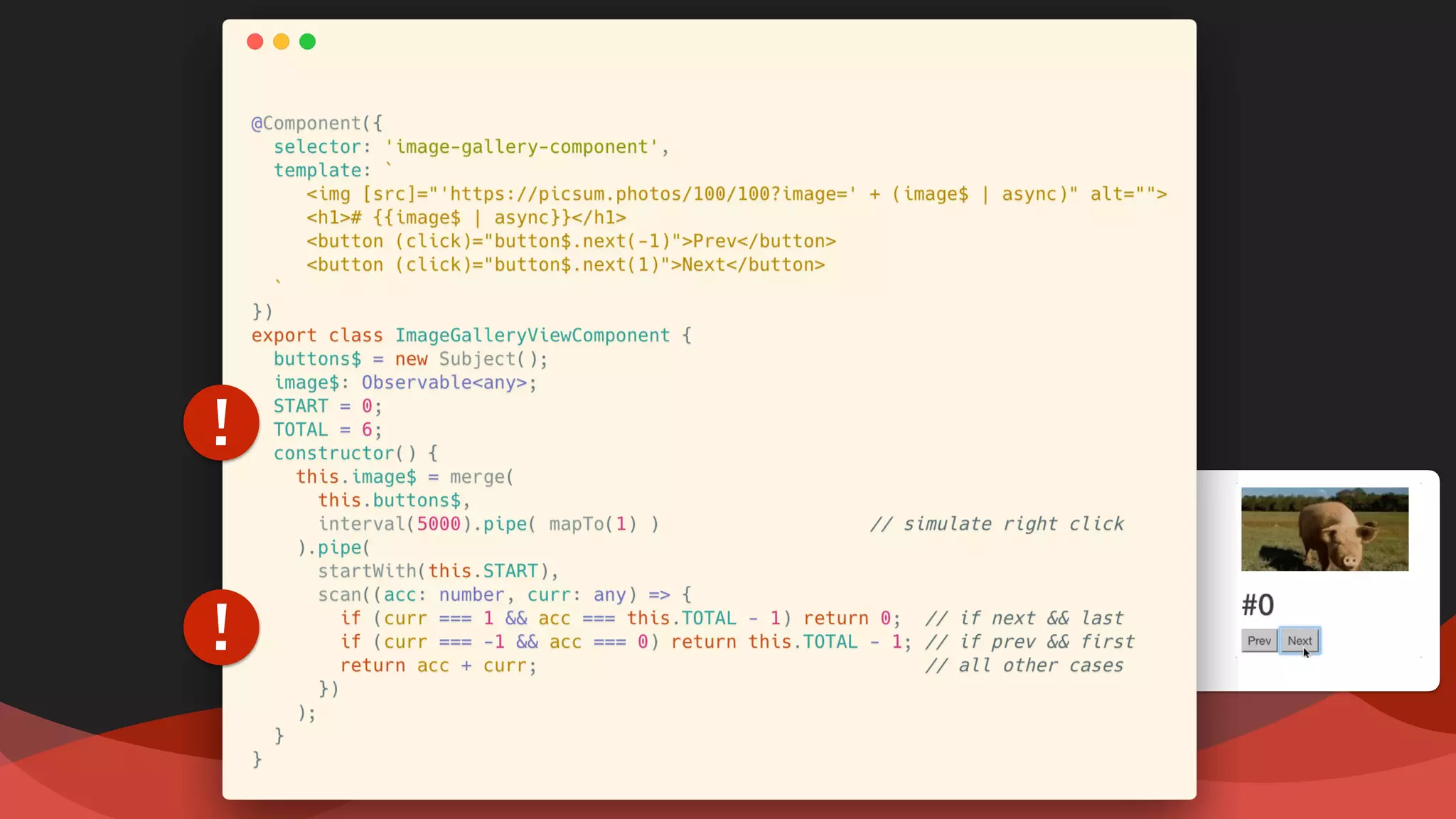The width and height of the screenshot is (1456, 819).
Task: Click the 'return acc + curr;' statement
Action: 438,666
